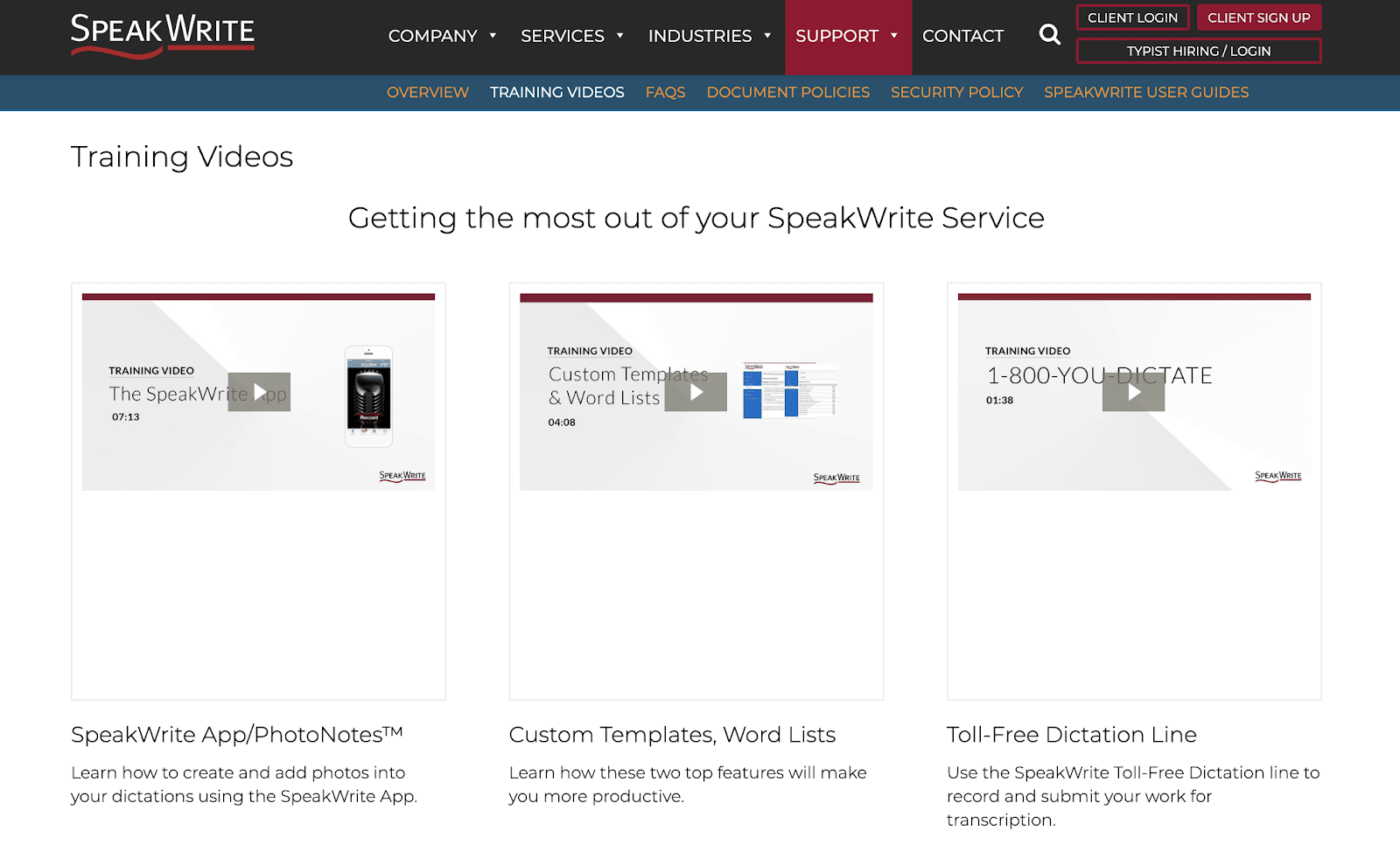Click the 07:13 duration label
1400x866 pixels.
coord(126,417)
